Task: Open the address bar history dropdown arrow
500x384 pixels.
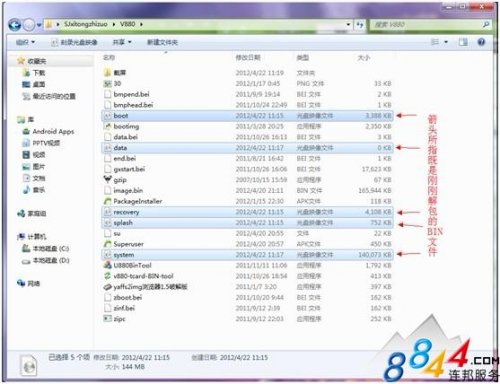Action: coord(348,25)
